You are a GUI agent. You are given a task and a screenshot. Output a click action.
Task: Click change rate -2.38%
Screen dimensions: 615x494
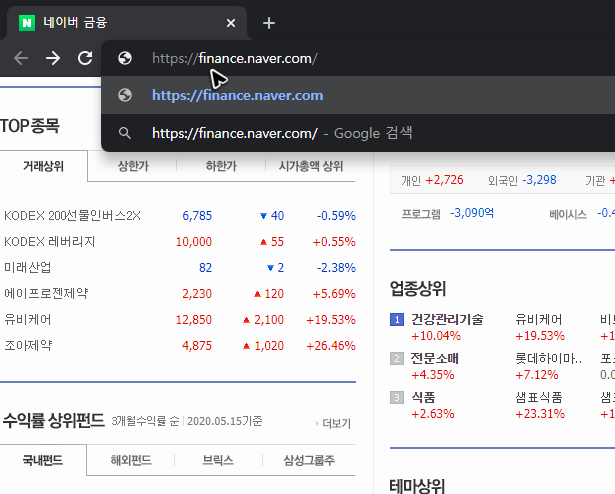pyautogui.click(x=336, y=268)
